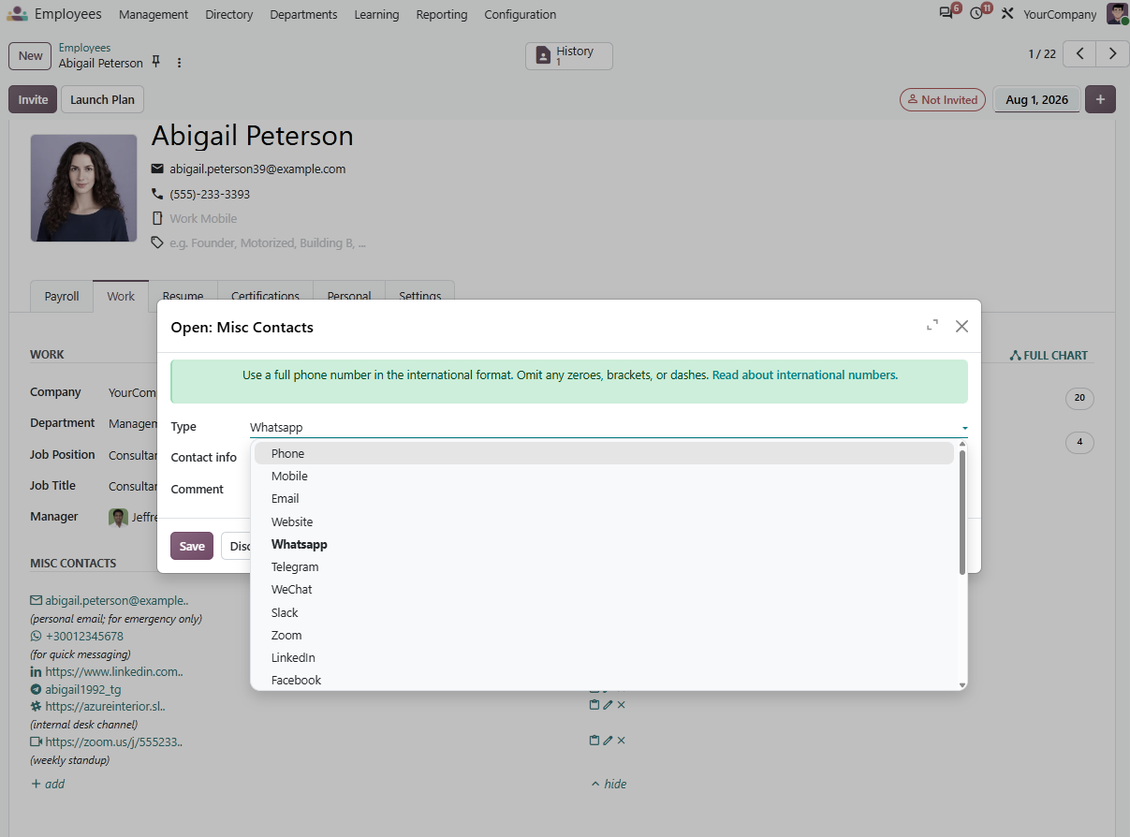Close the Misc Contacts dialog
This screenshot has height=837, width=1130.
961,327
